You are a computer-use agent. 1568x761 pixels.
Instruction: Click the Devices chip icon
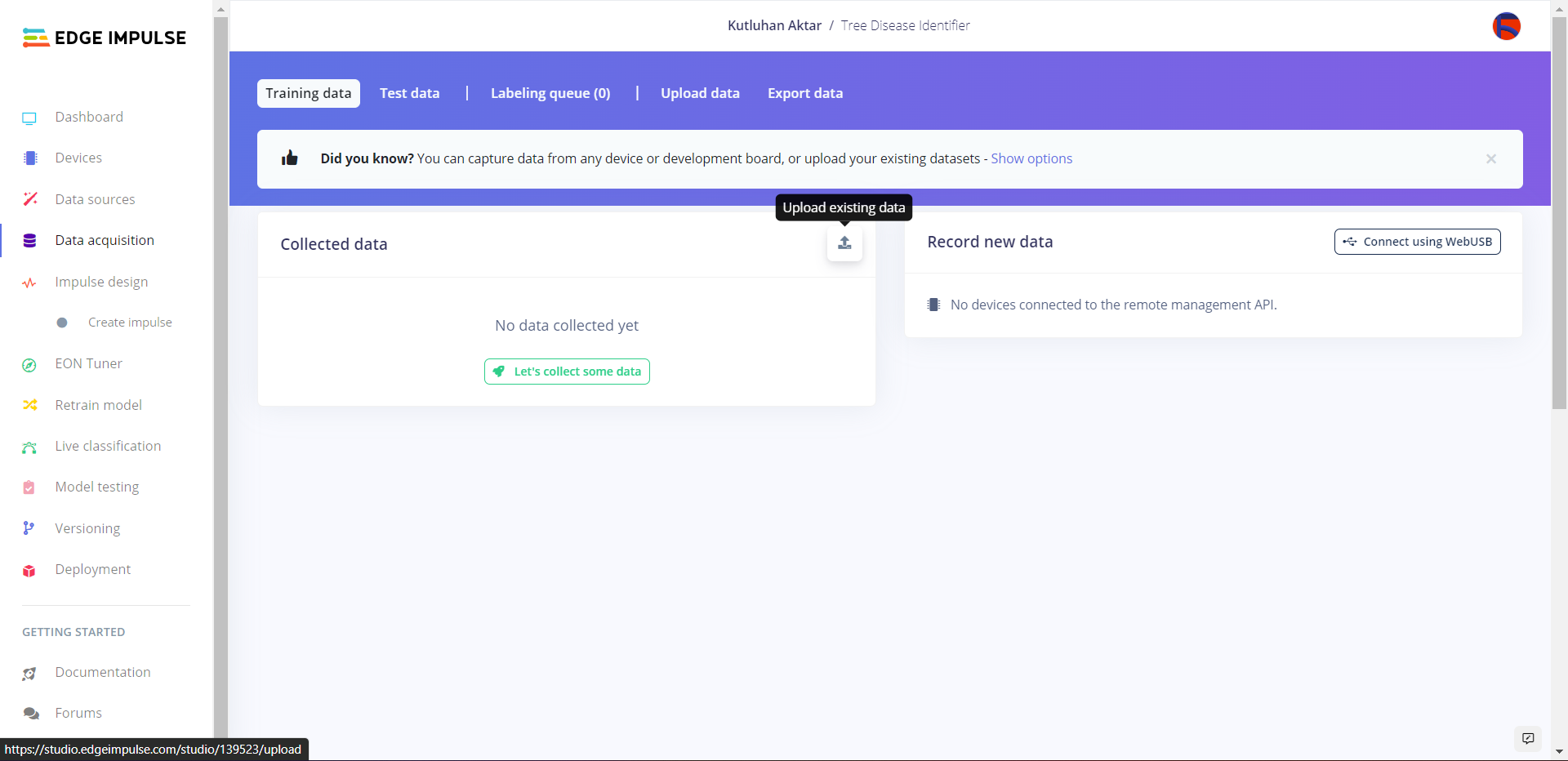tap(30, 158)
